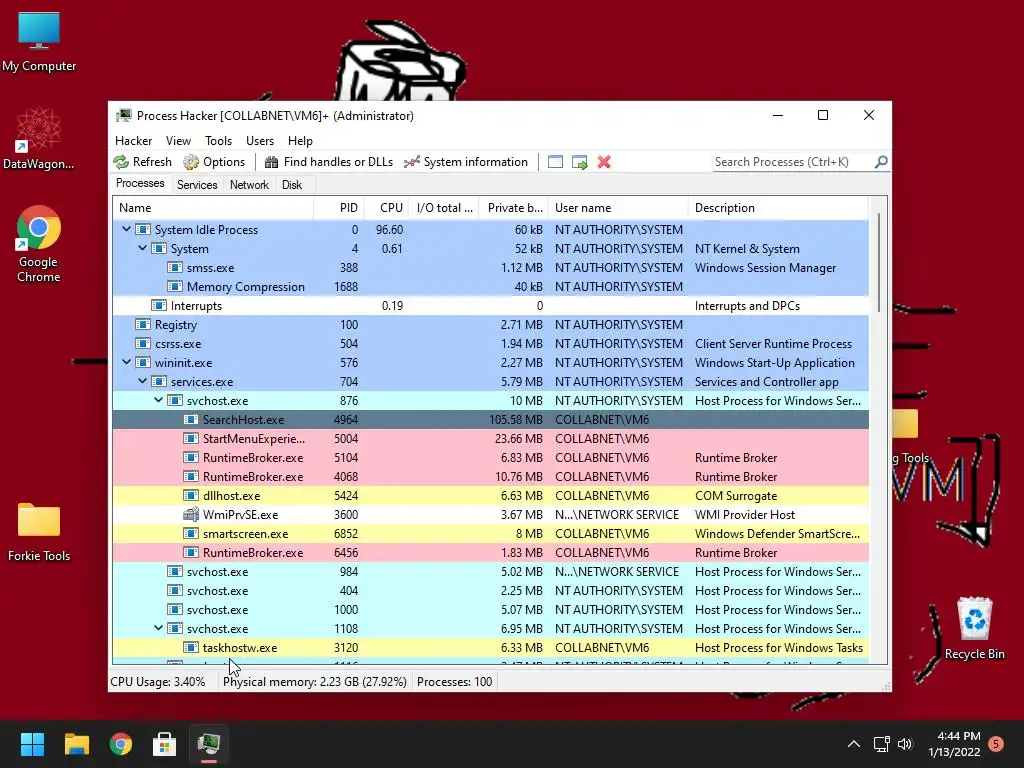Click the dllhost.exe process icon

[191, 495]
